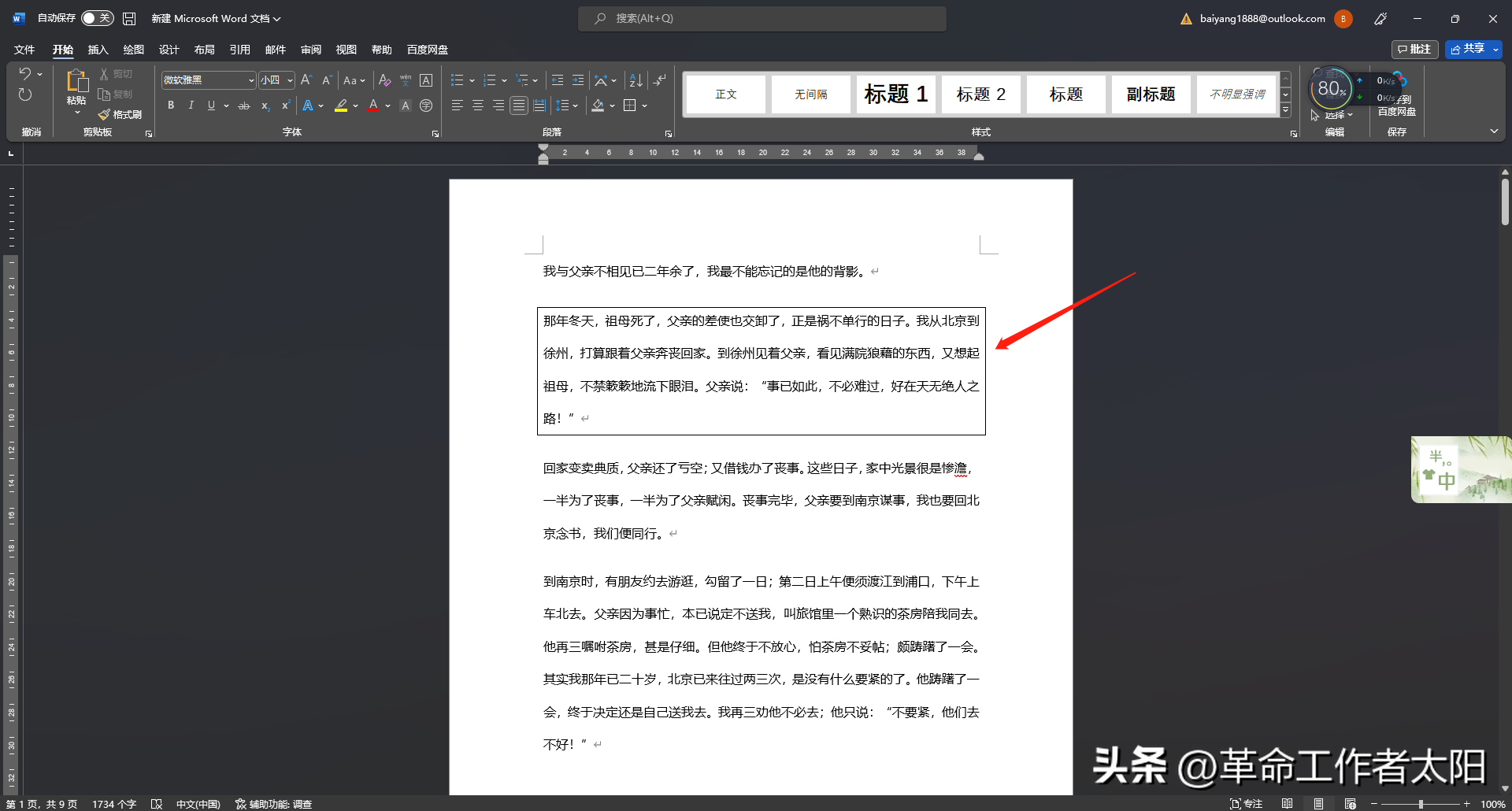Toggle underline formatting
Viewport: 1512px width, 811px height.
click(211, 106)
